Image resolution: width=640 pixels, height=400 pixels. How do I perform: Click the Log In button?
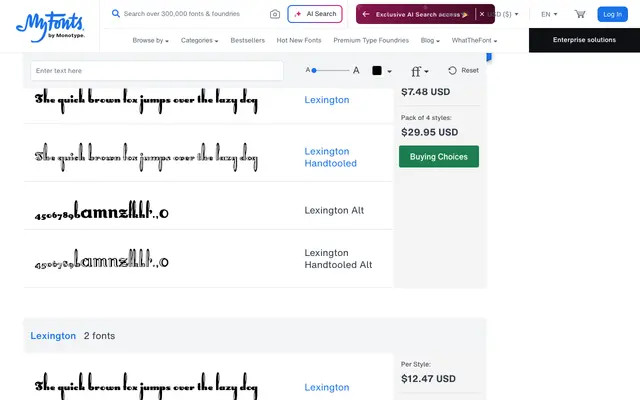click(x=612, y=14)
